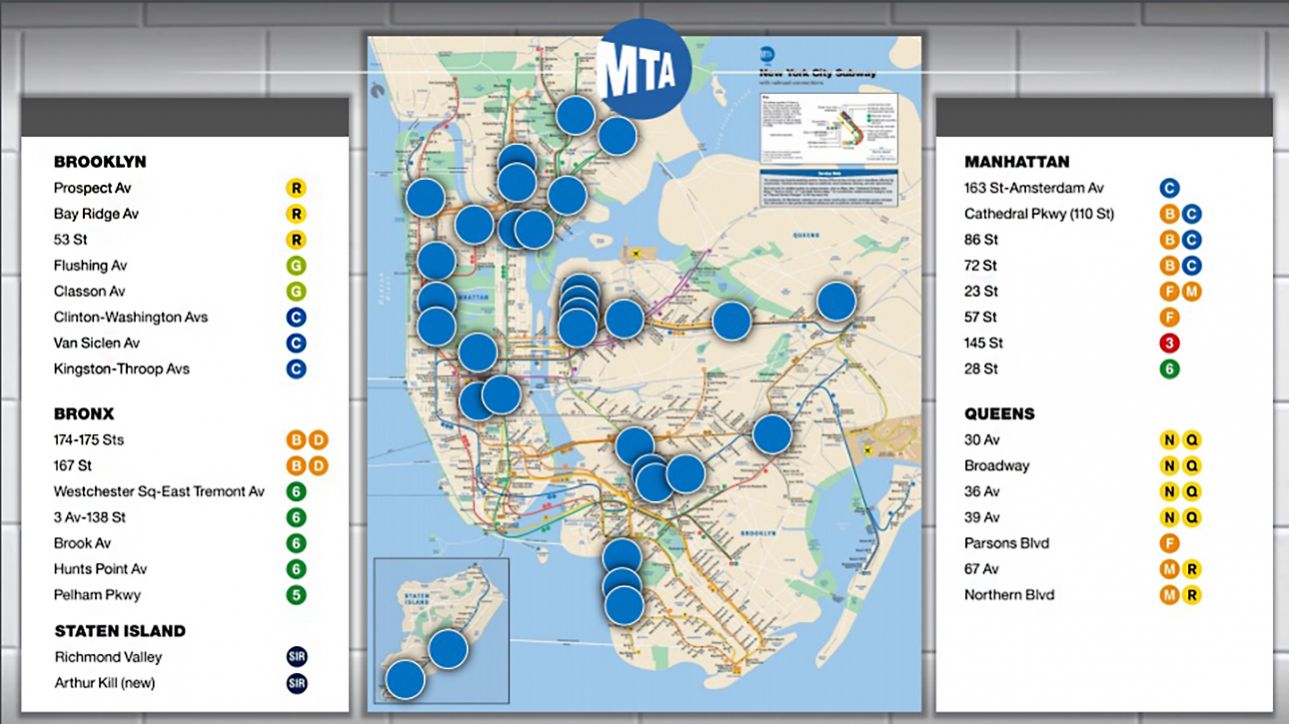Open the Staten Island inset map
This screenshot has width=1289, height=724.
pyautogui.click(x=441, y=630)
